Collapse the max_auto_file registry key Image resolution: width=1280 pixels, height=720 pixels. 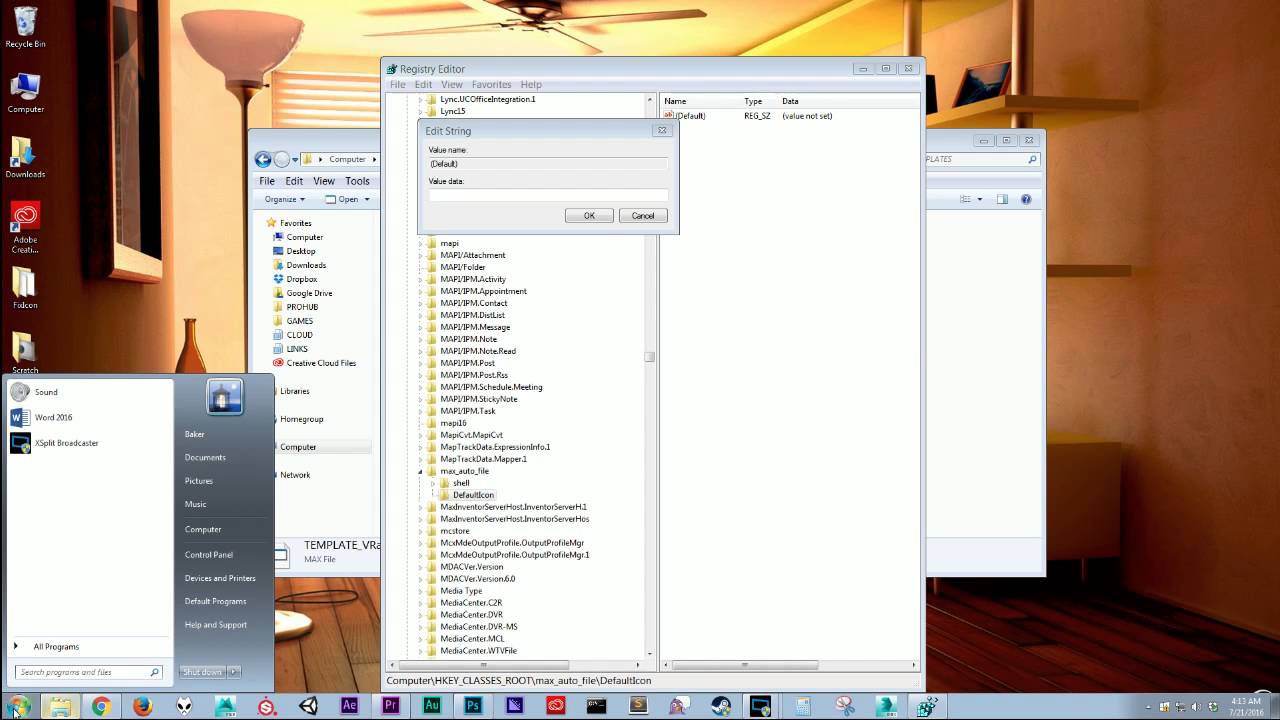(421, 470)
